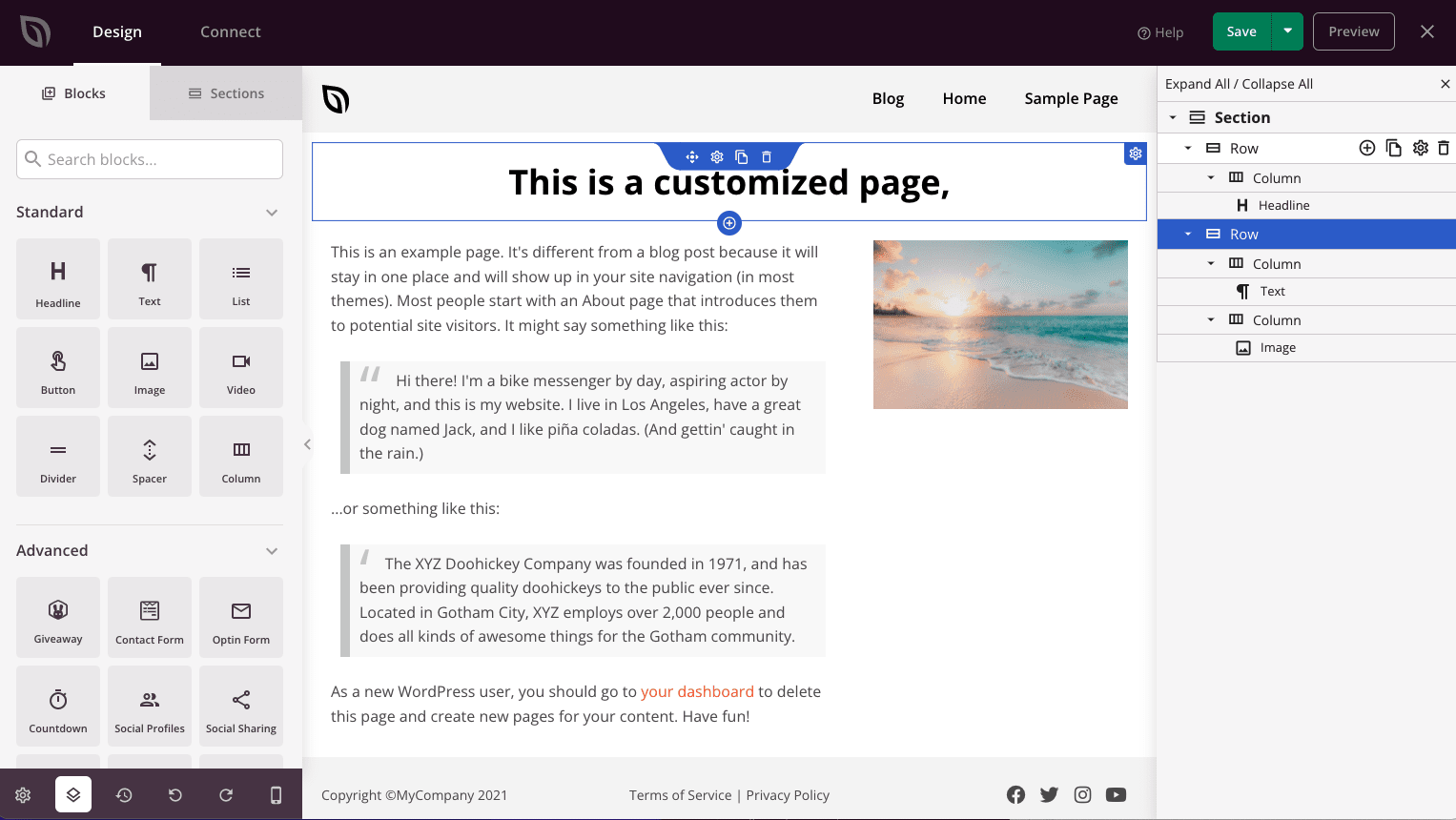Toggle the Layers panel icon in bottom bar
Viewport: 1456px width, 820px height.
pyautogui.click(x=73, y=794)
